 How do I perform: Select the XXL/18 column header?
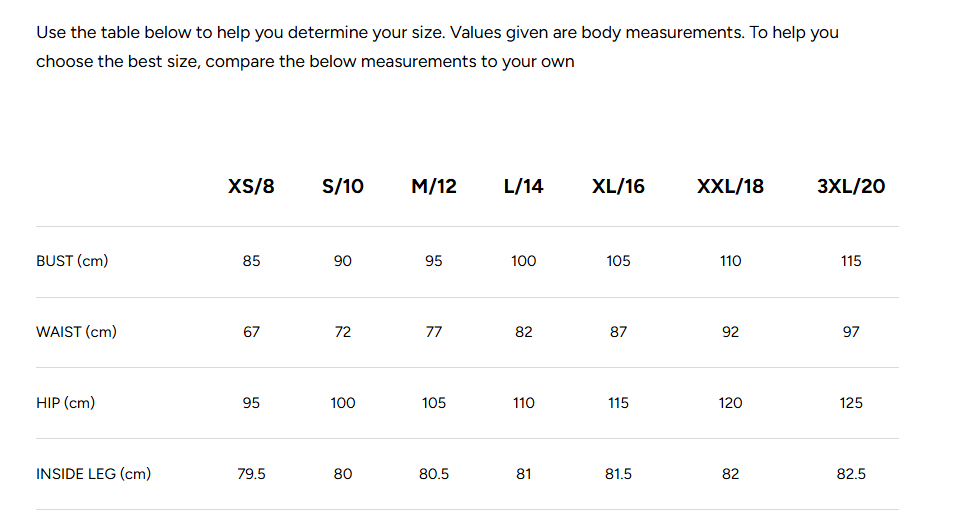[730, 186]
